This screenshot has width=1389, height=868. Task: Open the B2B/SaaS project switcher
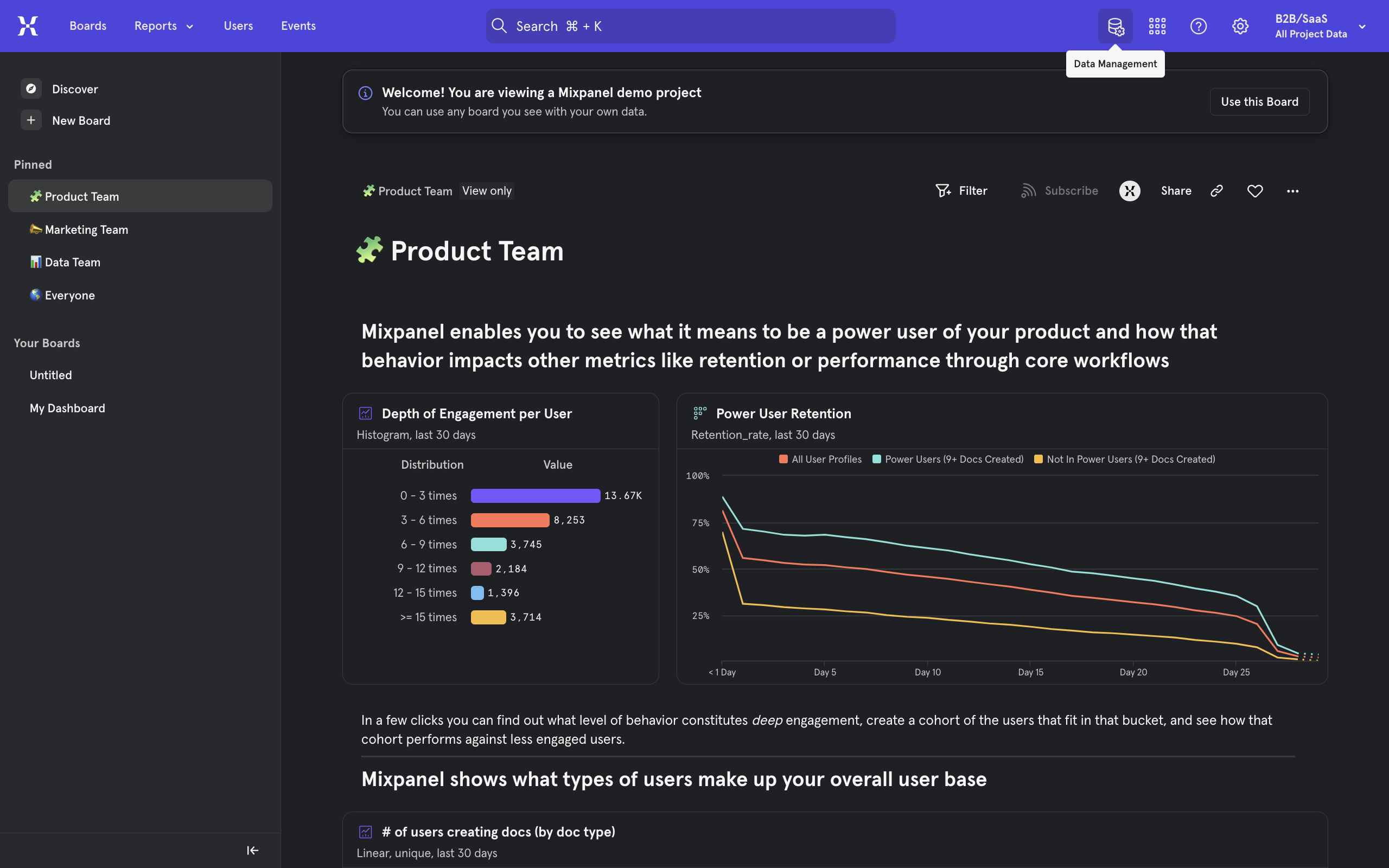1320,26
